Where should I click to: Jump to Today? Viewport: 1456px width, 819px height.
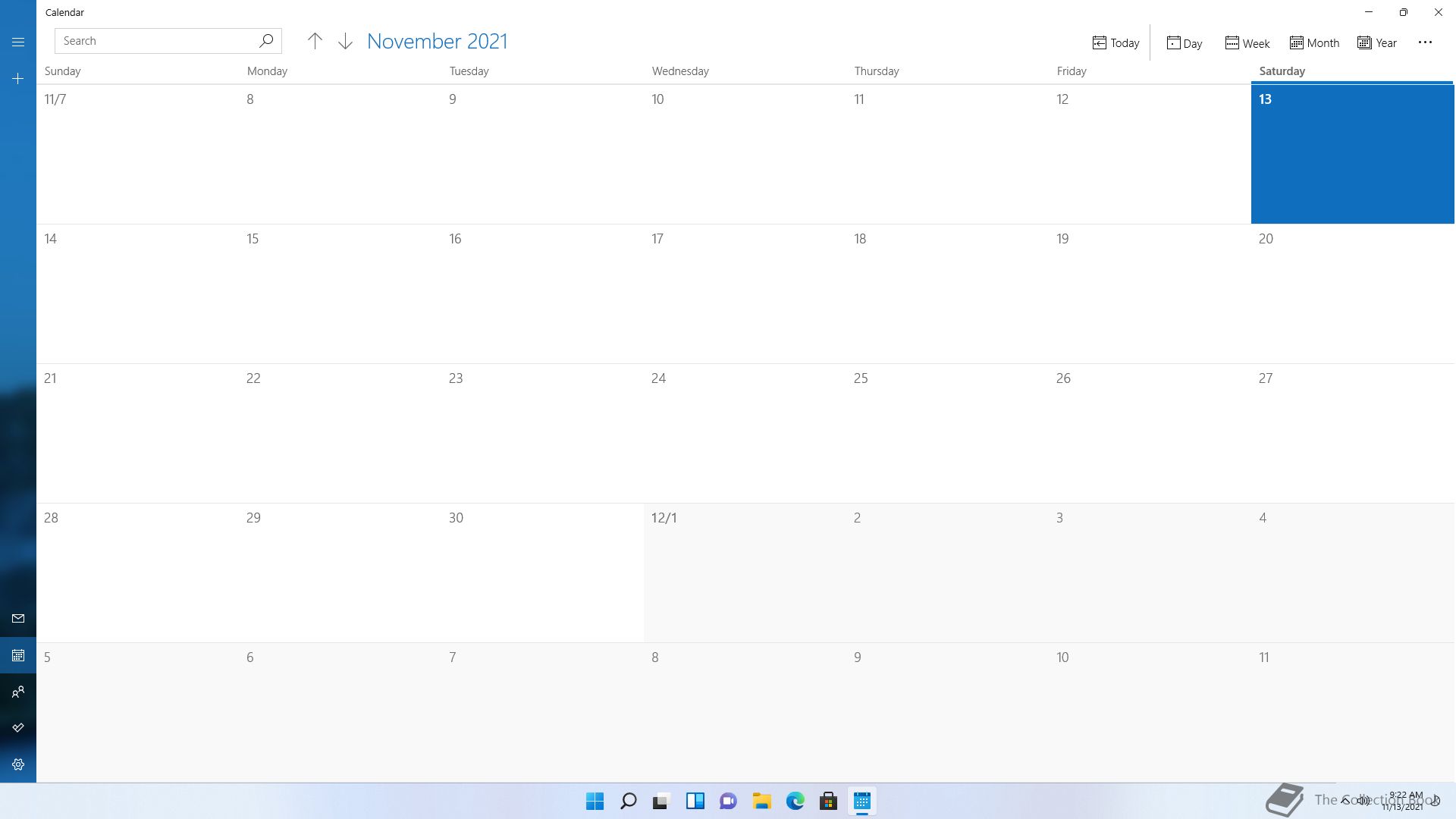click(x=1116, y=43)
